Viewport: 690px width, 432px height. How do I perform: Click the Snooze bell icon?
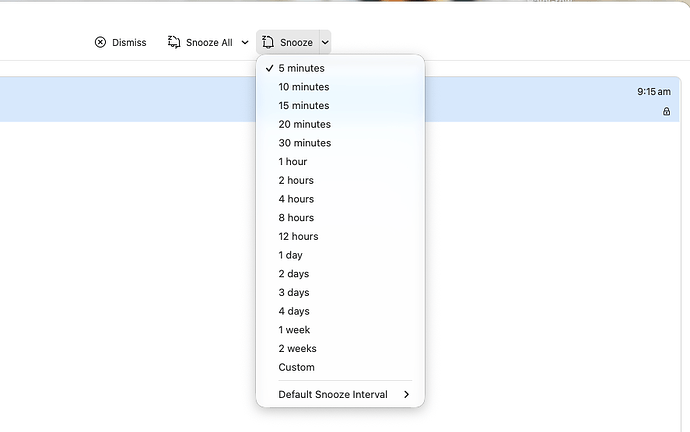[x=268, y=42]
